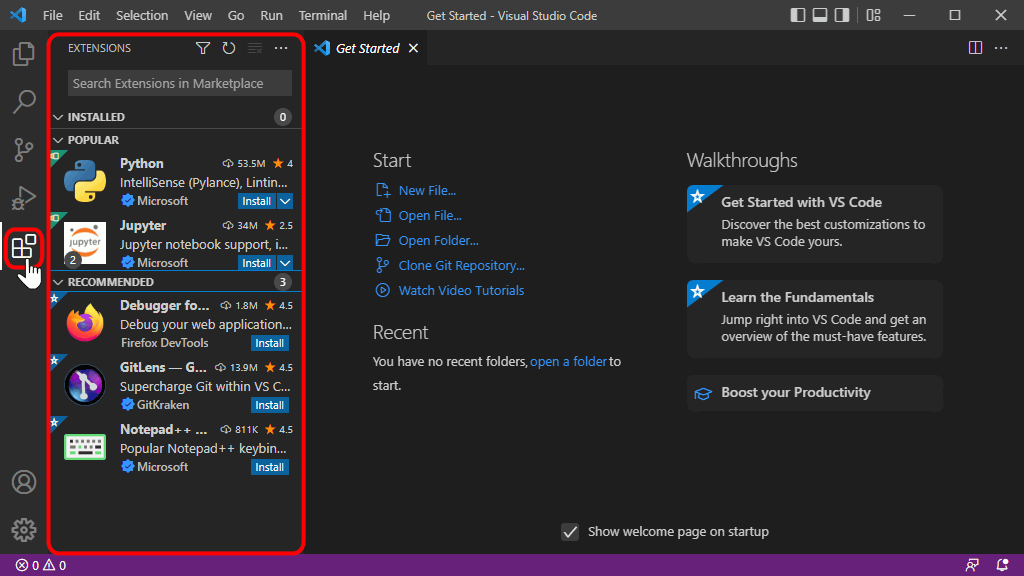Screen dimensions: 1024x576
Task: Select the GitLens extension icon
Action: click(x=85, y=385)
